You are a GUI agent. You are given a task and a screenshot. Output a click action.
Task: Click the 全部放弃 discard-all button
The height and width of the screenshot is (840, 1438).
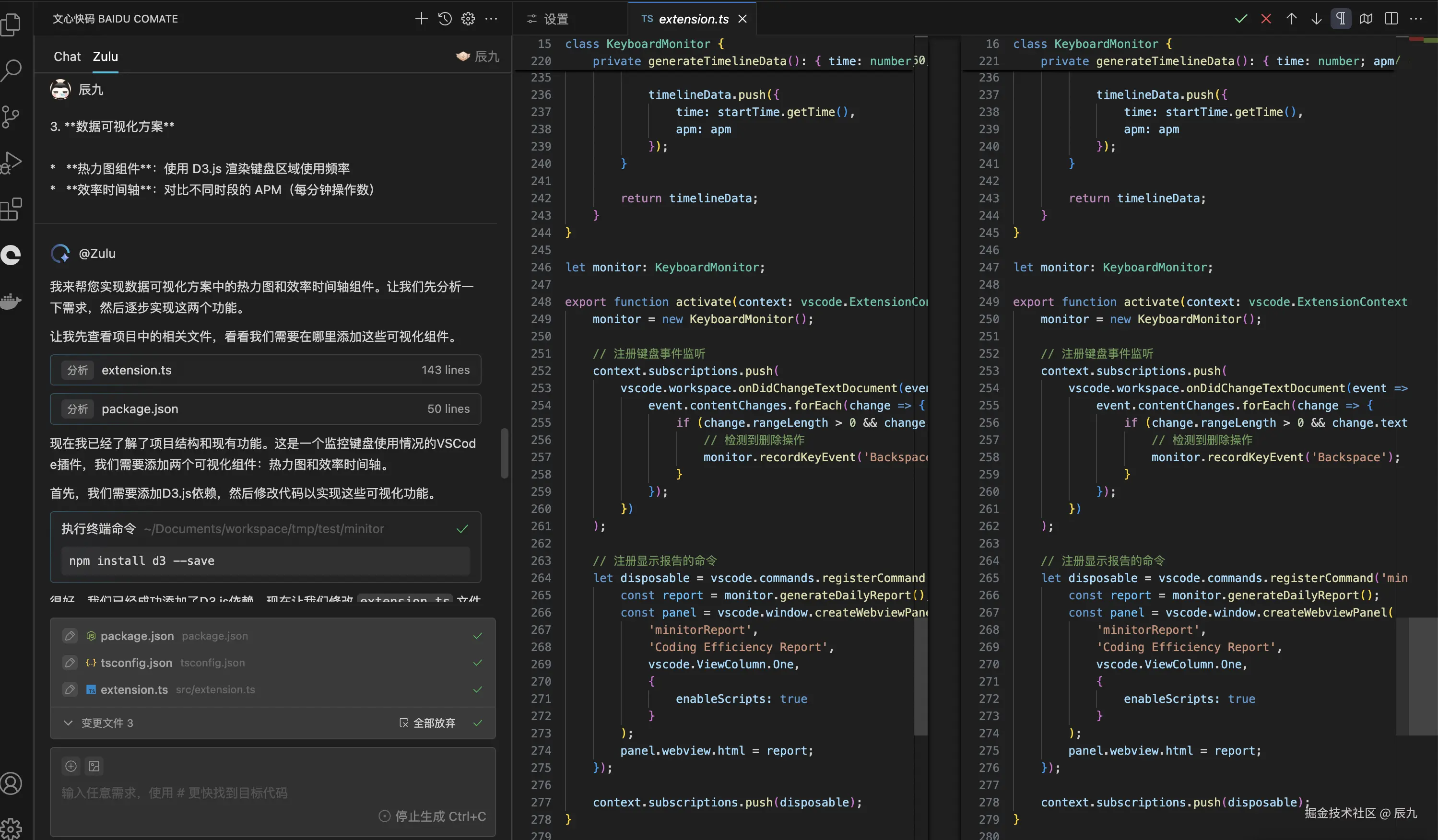pyautogui.click(x=427, y=723)
